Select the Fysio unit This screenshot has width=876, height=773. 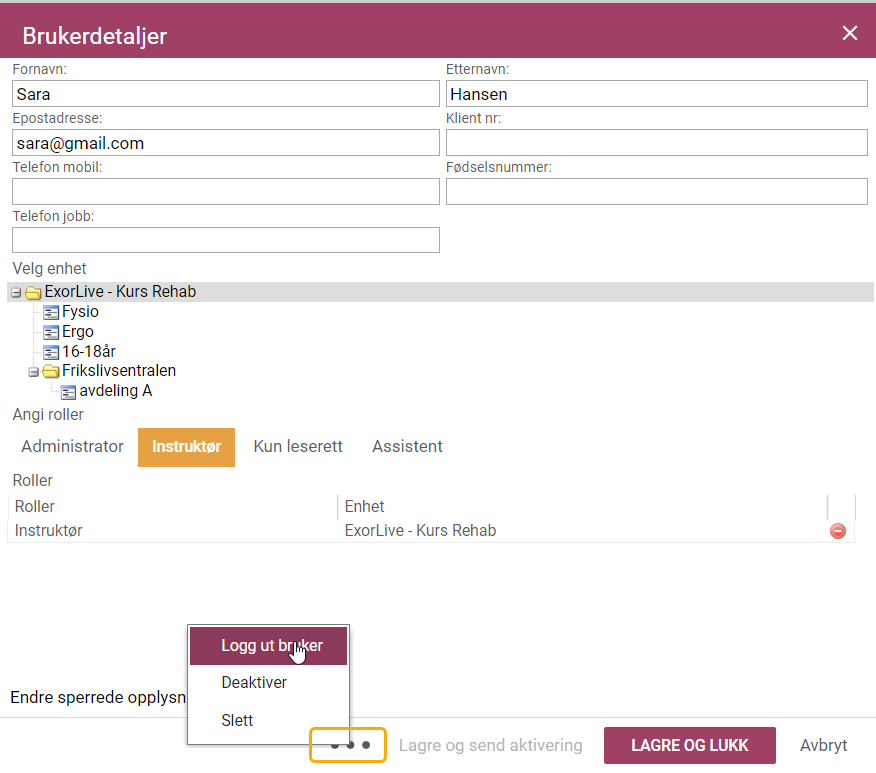pos(80,312)
